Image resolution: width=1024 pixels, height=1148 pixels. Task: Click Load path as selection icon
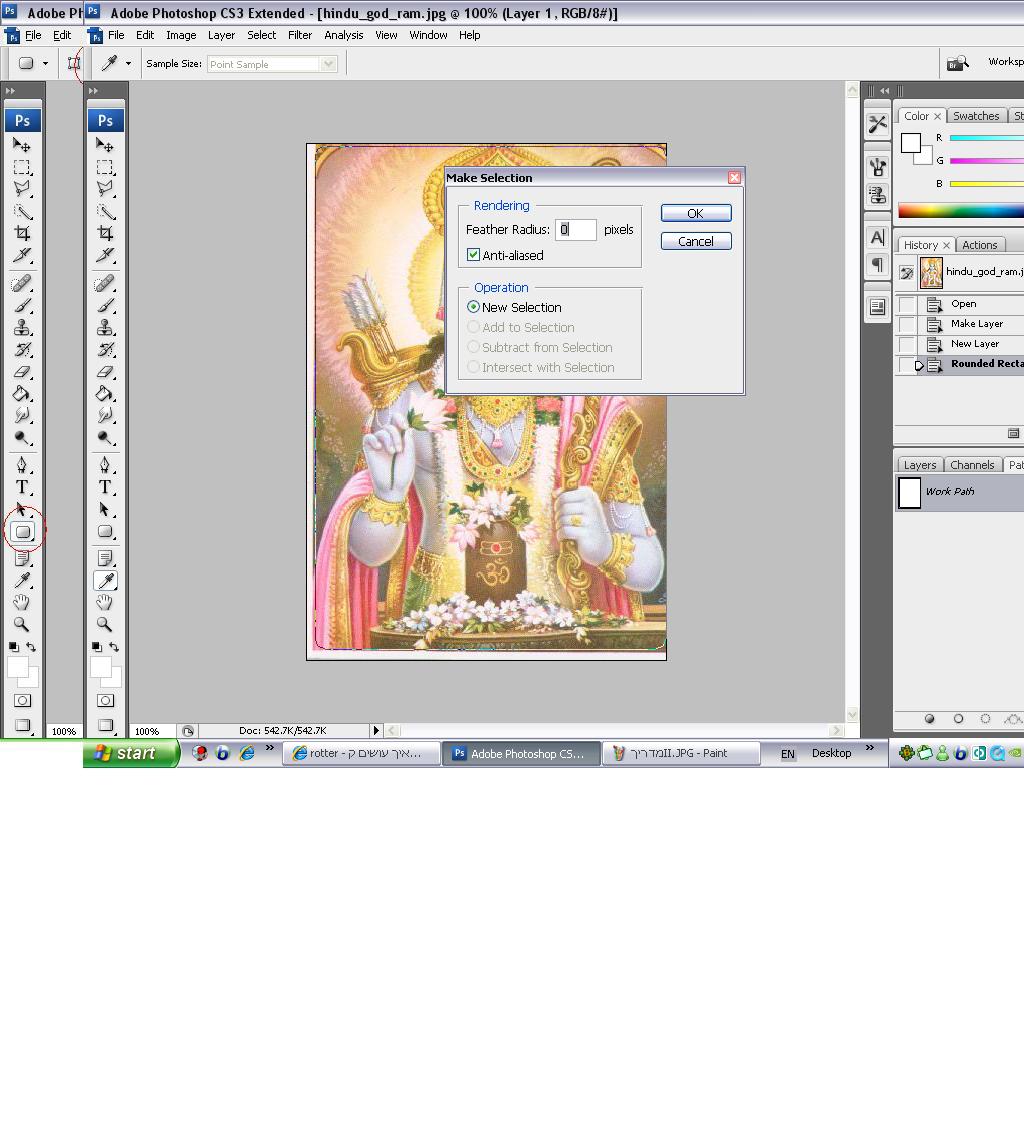click(985, 718)
